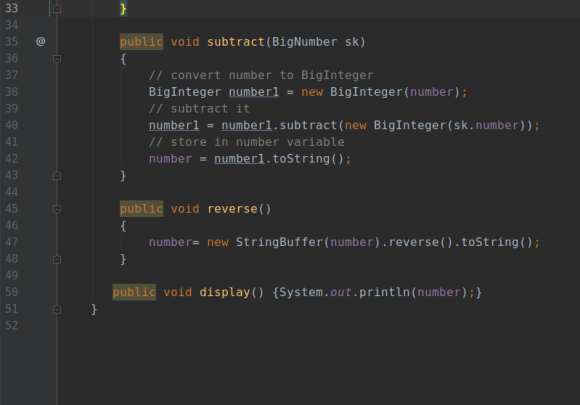Click line number 50 in the gutter

point(11,292)
